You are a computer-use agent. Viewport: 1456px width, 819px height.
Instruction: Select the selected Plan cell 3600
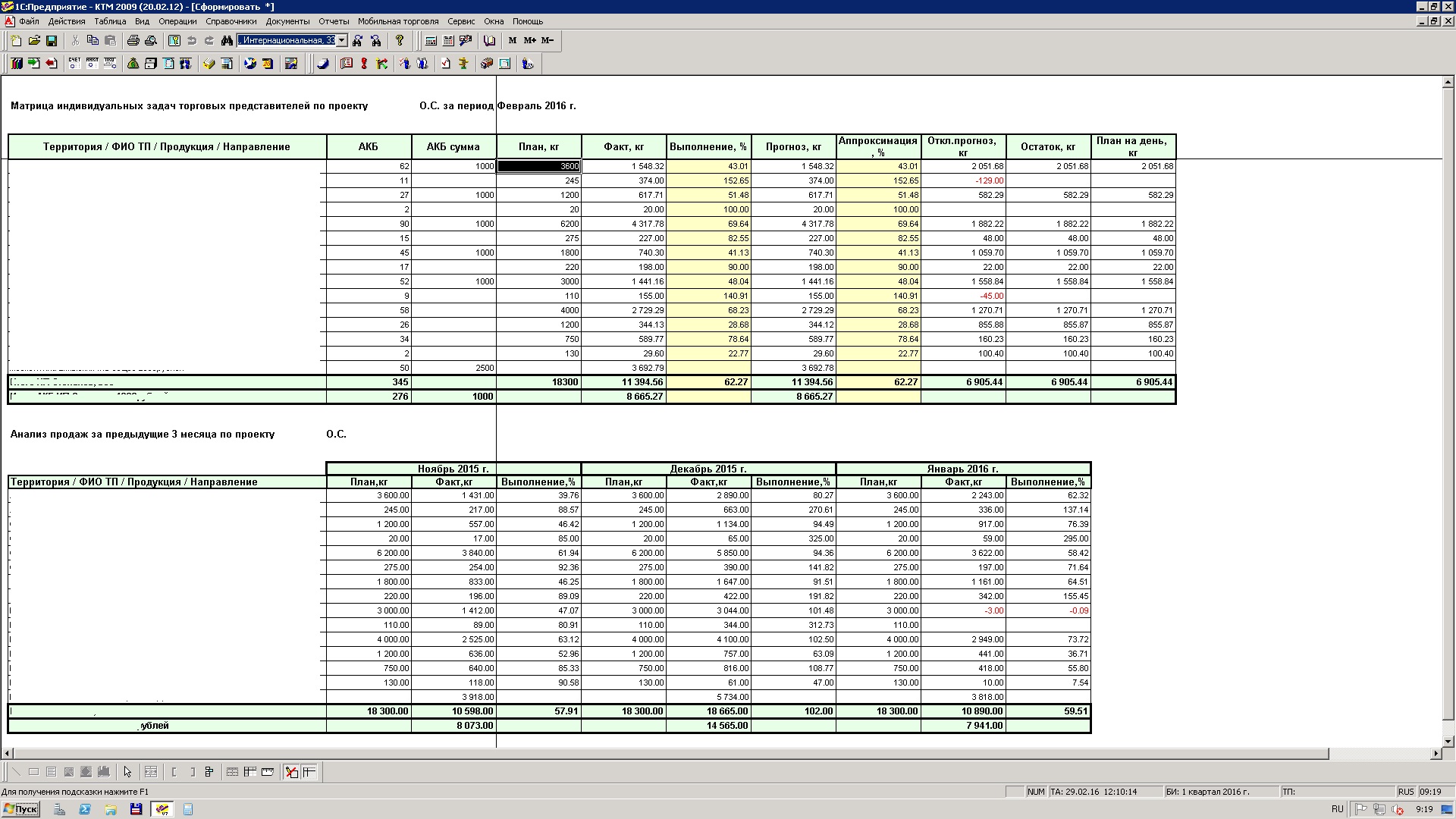tap(538, 166)
